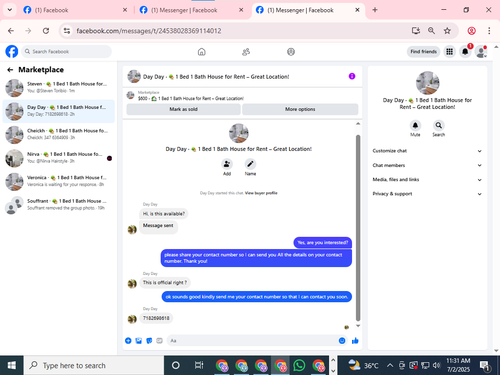The width and height of the screenshot is (500, 375).
Task: Open the weather widget showing 36°C
Action: pyautogui.click(x=363, y=366)
